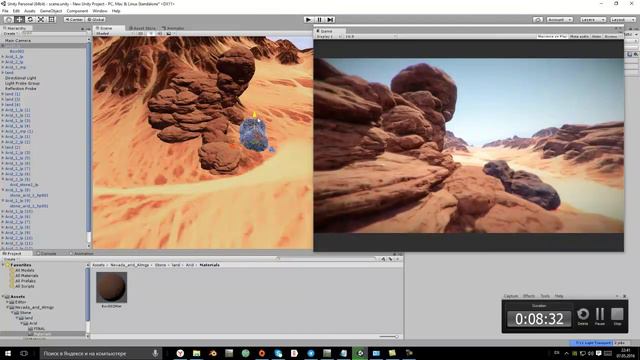Click Materials in the Project breadcrumb
The image size is (640, 360).
click(x=209, y=265)
